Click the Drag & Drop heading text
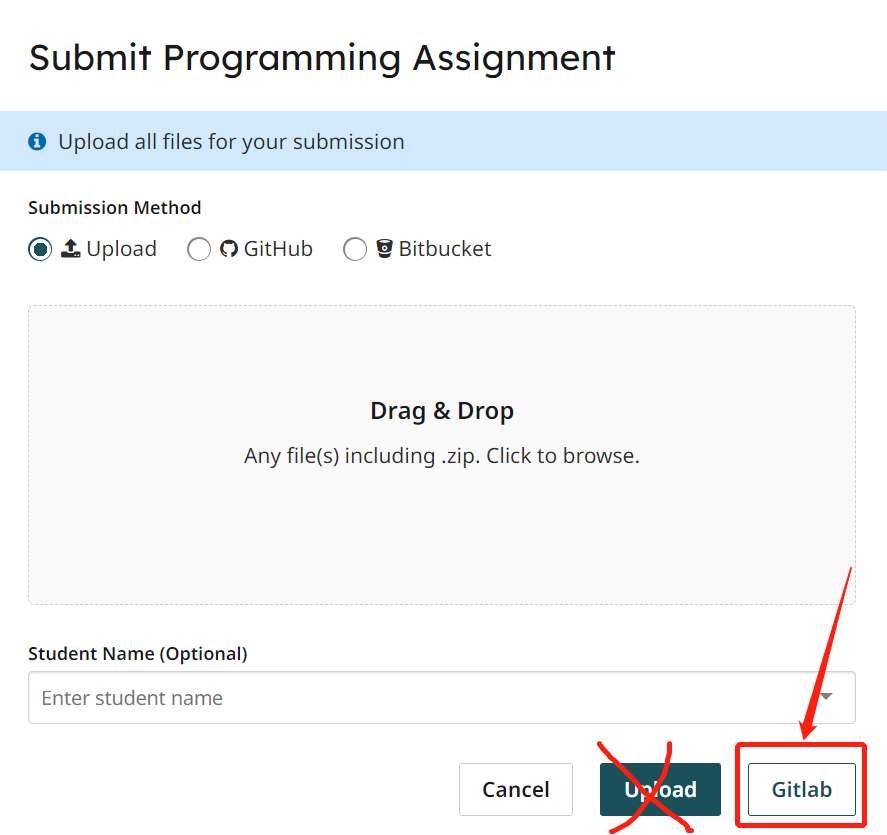 (x=442, y=410)
